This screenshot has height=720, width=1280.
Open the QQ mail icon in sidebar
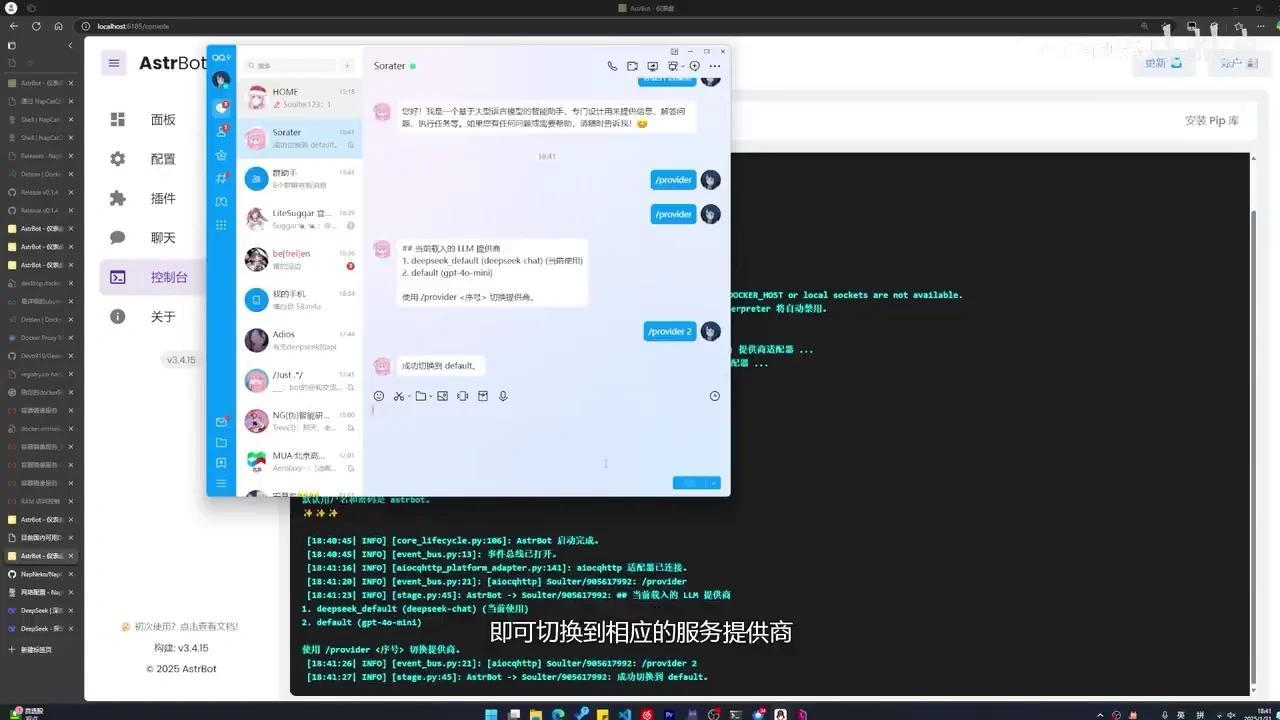tap(221, 422)
